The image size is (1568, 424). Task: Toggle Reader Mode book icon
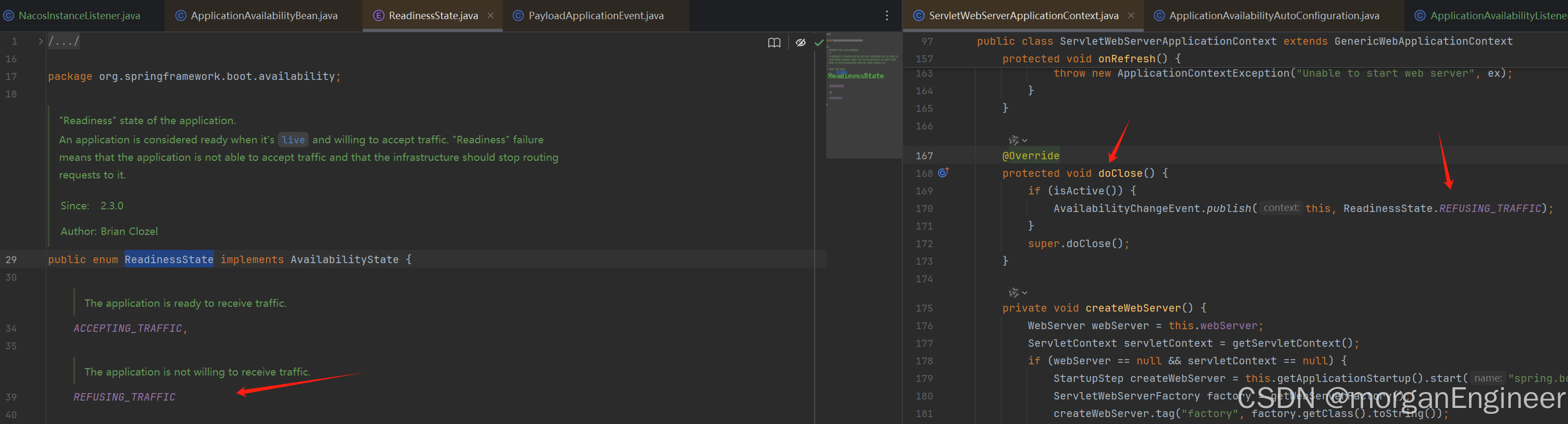(774, 43)
